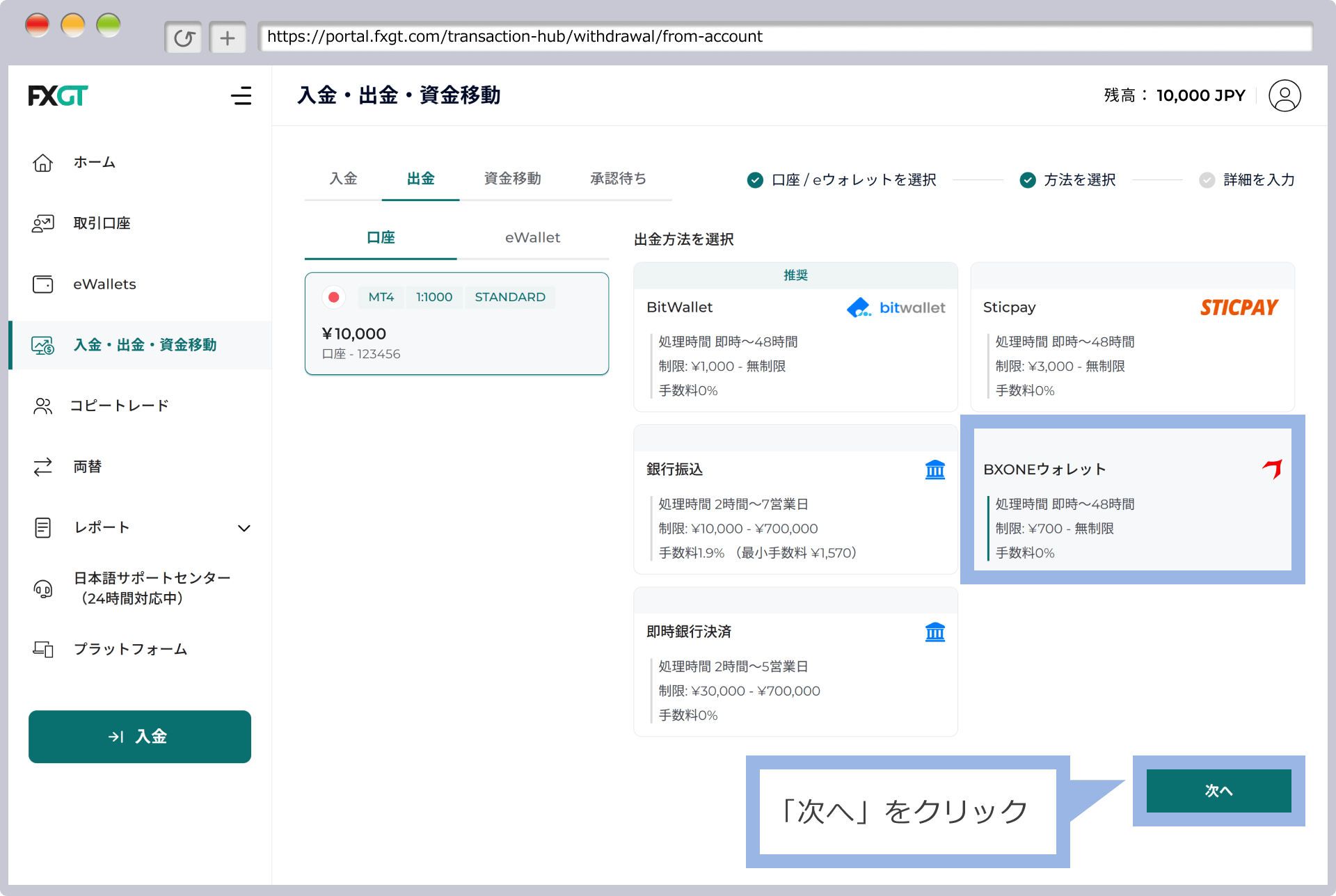The image size is (1336, 896).
Task: Open eWallets via its wallet icon
Action: tap(42, 284)
